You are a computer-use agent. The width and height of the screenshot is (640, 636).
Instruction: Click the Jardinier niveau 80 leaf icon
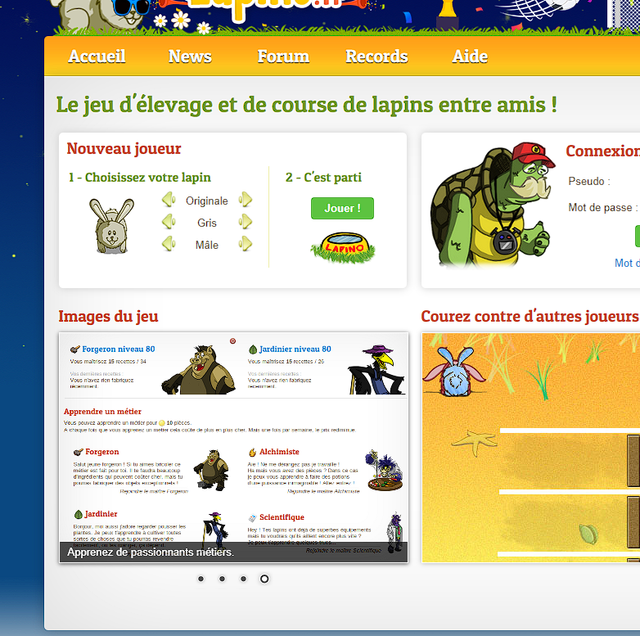click(x=253, y=349)
